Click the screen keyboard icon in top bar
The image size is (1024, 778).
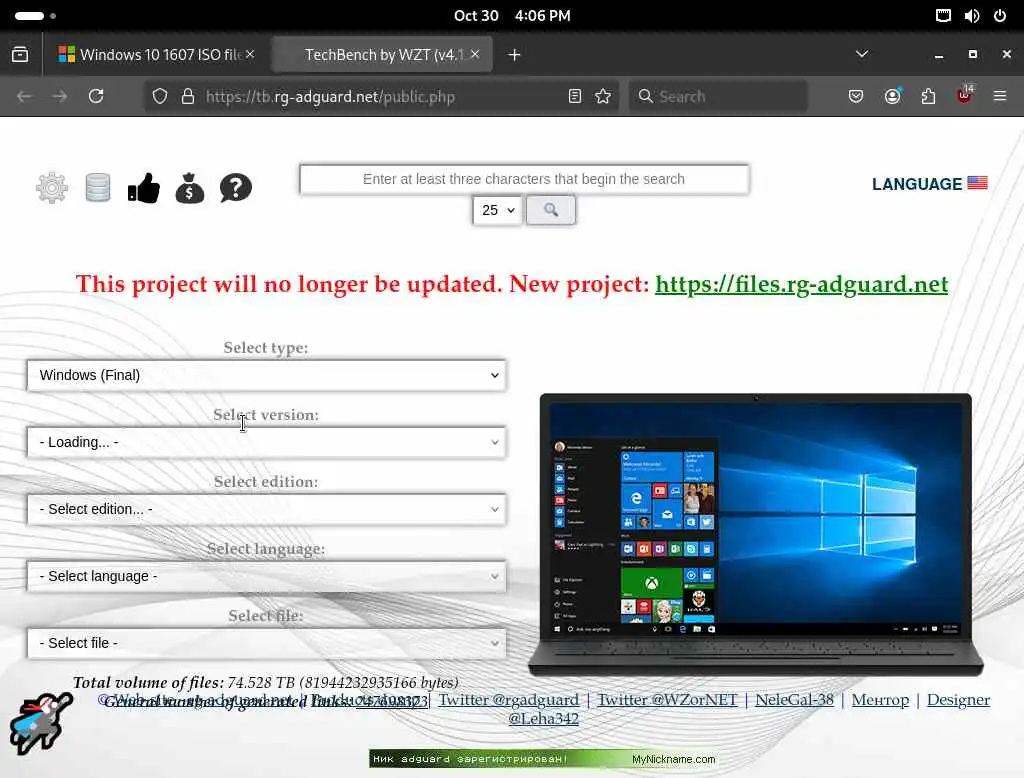943,16
